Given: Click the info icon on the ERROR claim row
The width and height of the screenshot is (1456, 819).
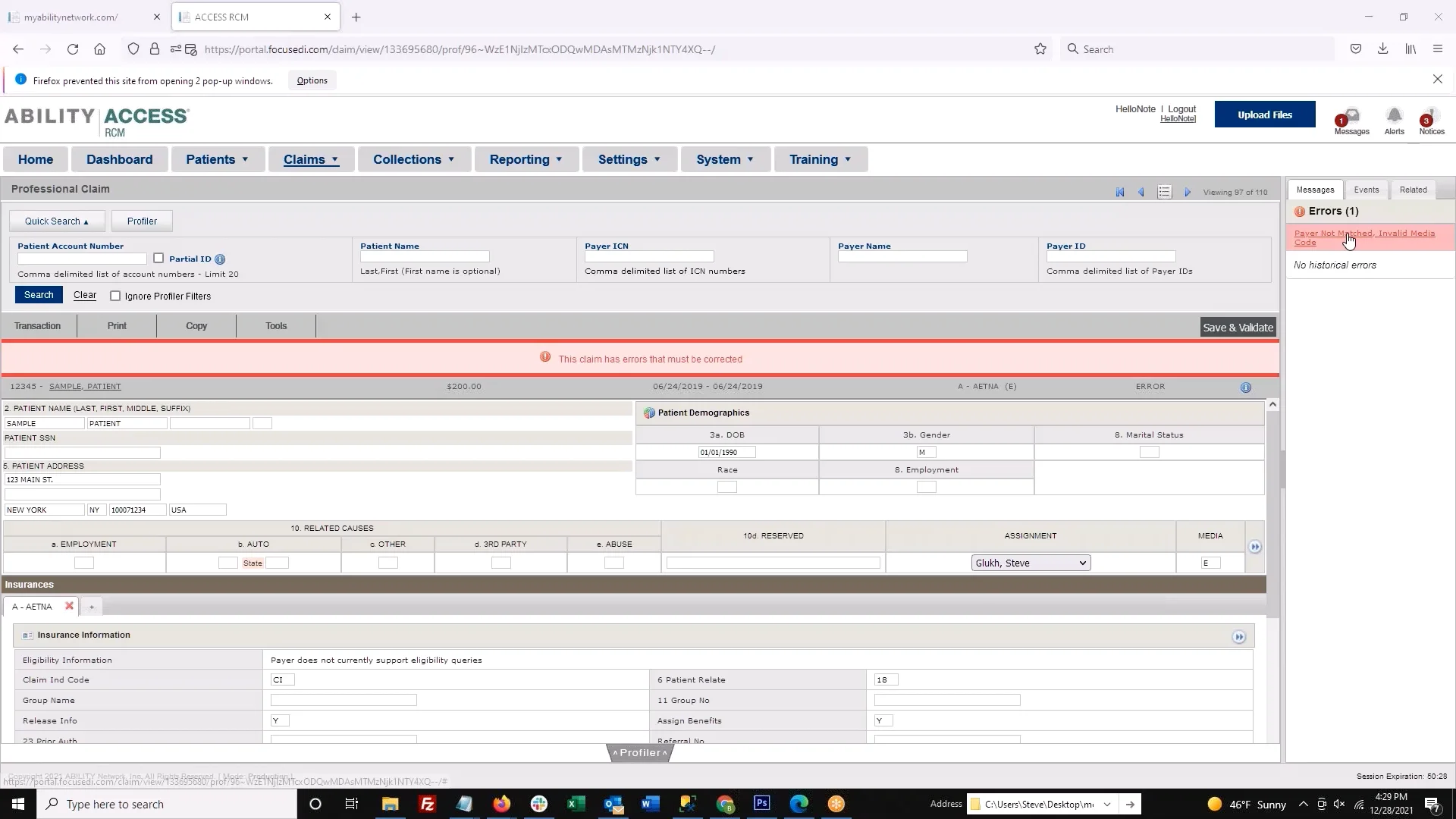Looking at the screenshot, I should [x=1245, y=387].
